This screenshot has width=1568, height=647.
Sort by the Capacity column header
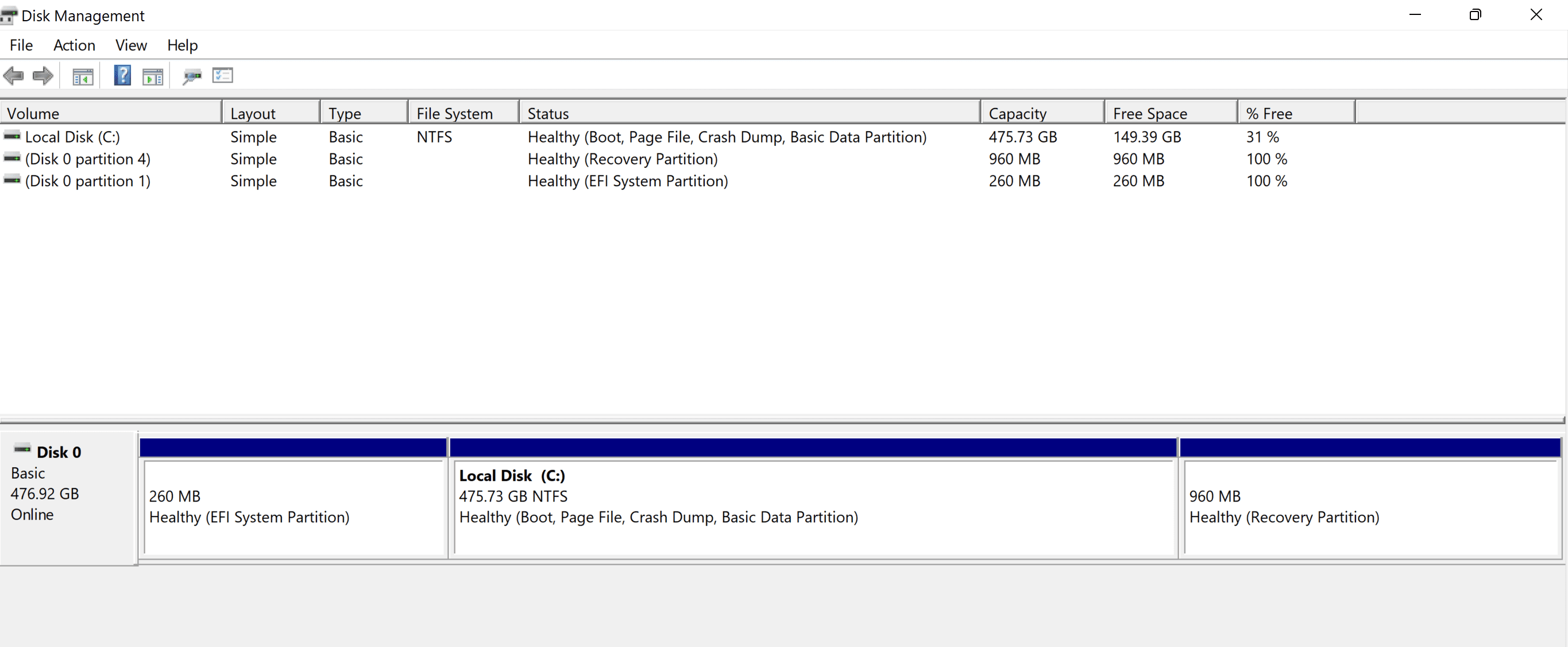(1042, 113)
